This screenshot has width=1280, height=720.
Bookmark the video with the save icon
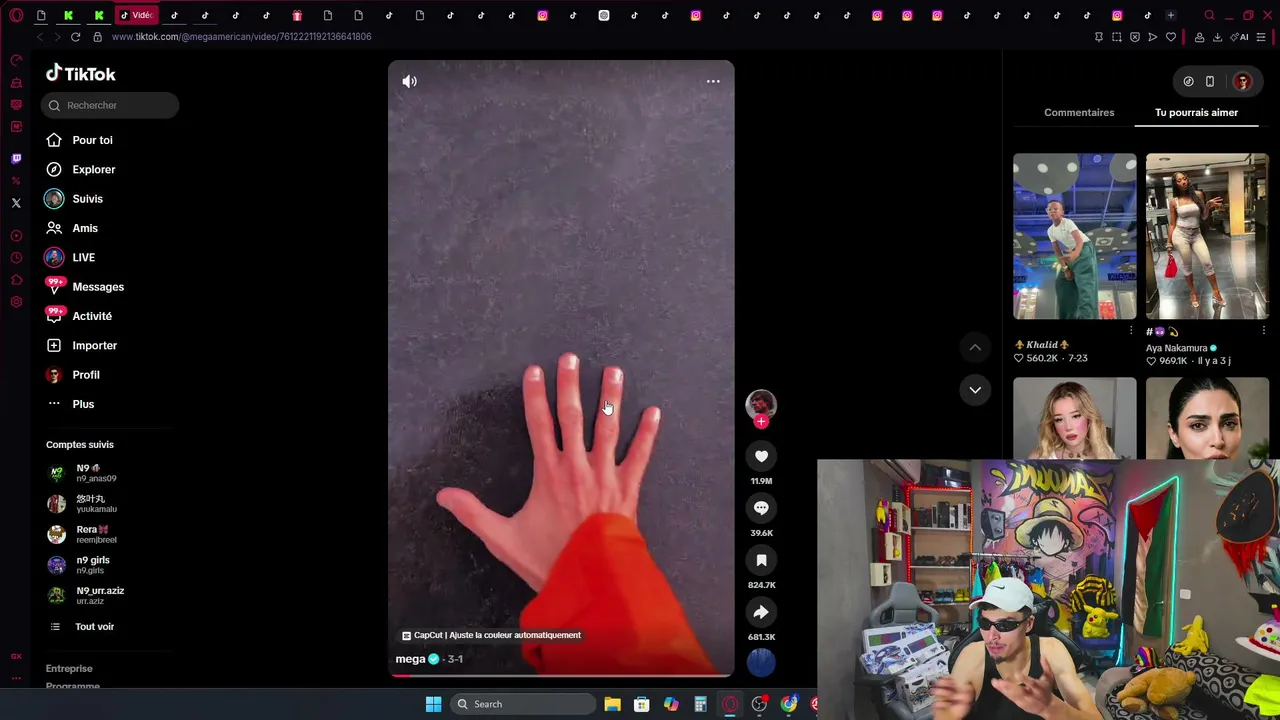tap(761, 560)
